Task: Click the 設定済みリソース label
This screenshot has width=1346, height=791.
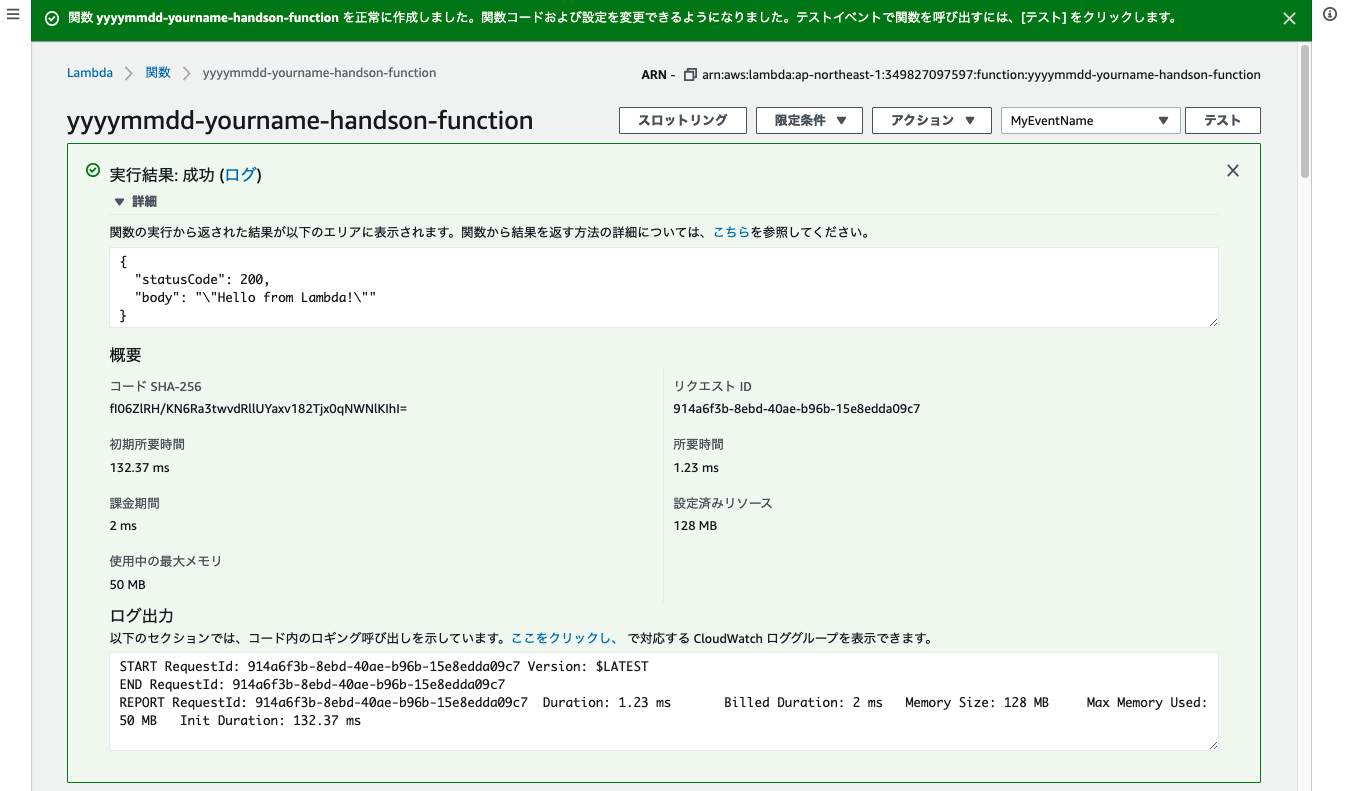Action: (x=723, y=503)
